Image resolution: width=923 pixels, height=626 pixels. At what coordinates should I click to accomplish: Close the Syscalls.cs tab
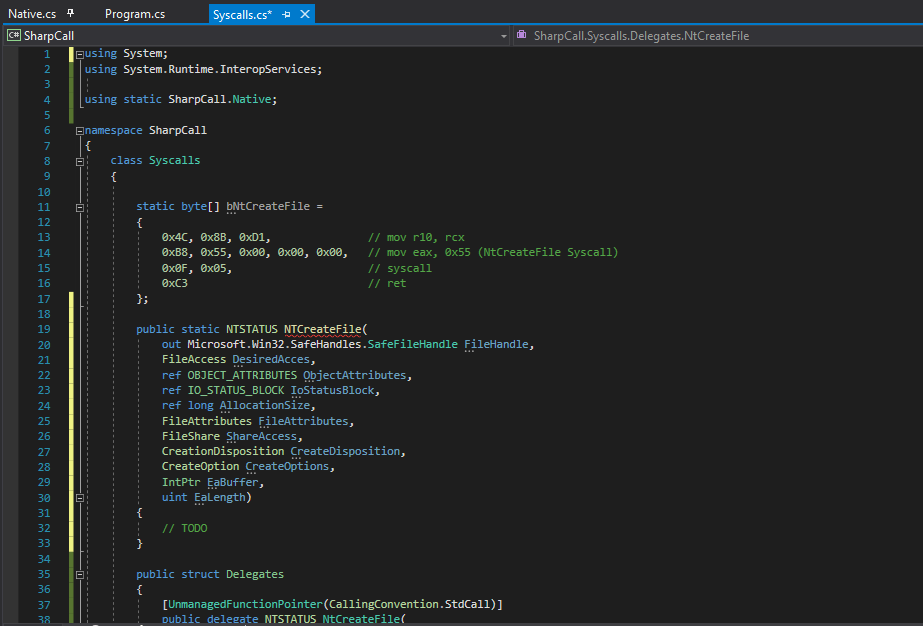(x=305, y=14)
